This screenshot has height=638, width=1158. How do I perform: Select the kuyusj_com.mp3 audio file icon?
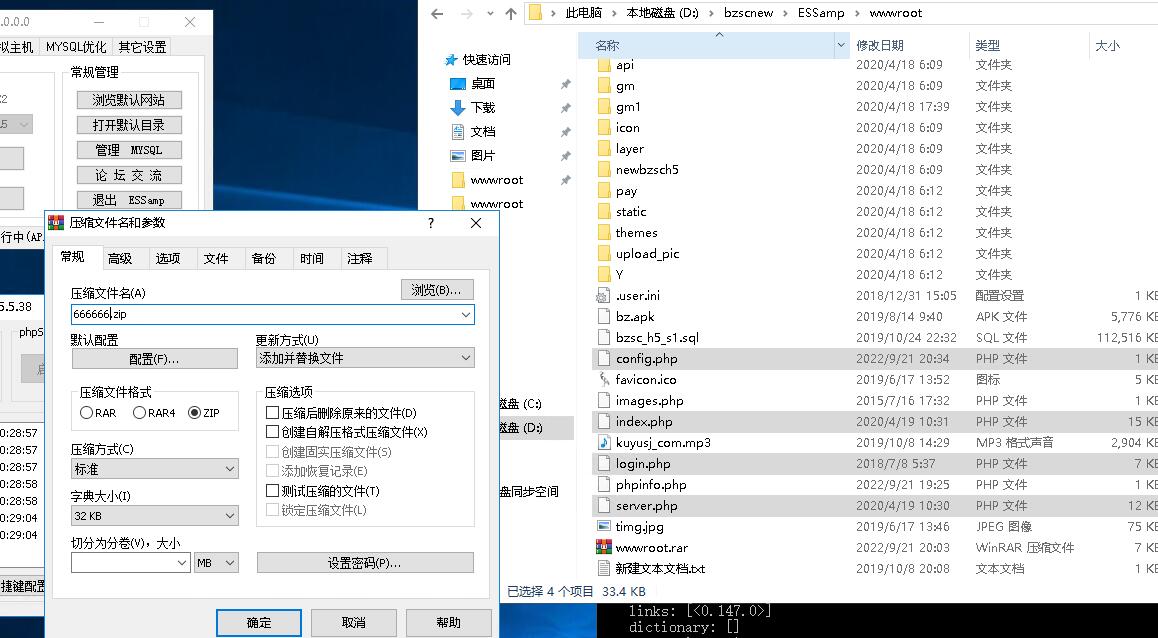point(603,442)
